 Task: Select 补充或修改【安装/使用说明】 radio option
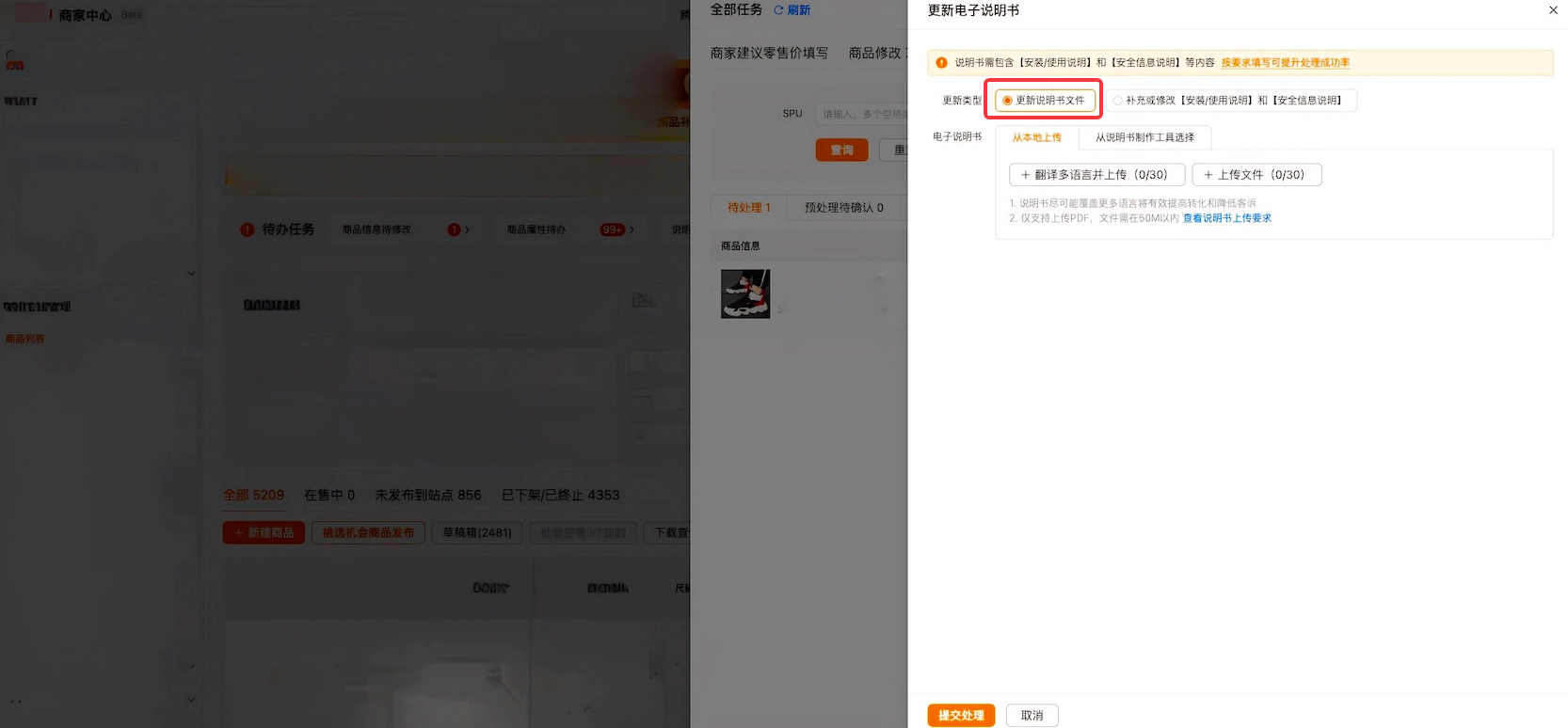tap(1118, 101)
